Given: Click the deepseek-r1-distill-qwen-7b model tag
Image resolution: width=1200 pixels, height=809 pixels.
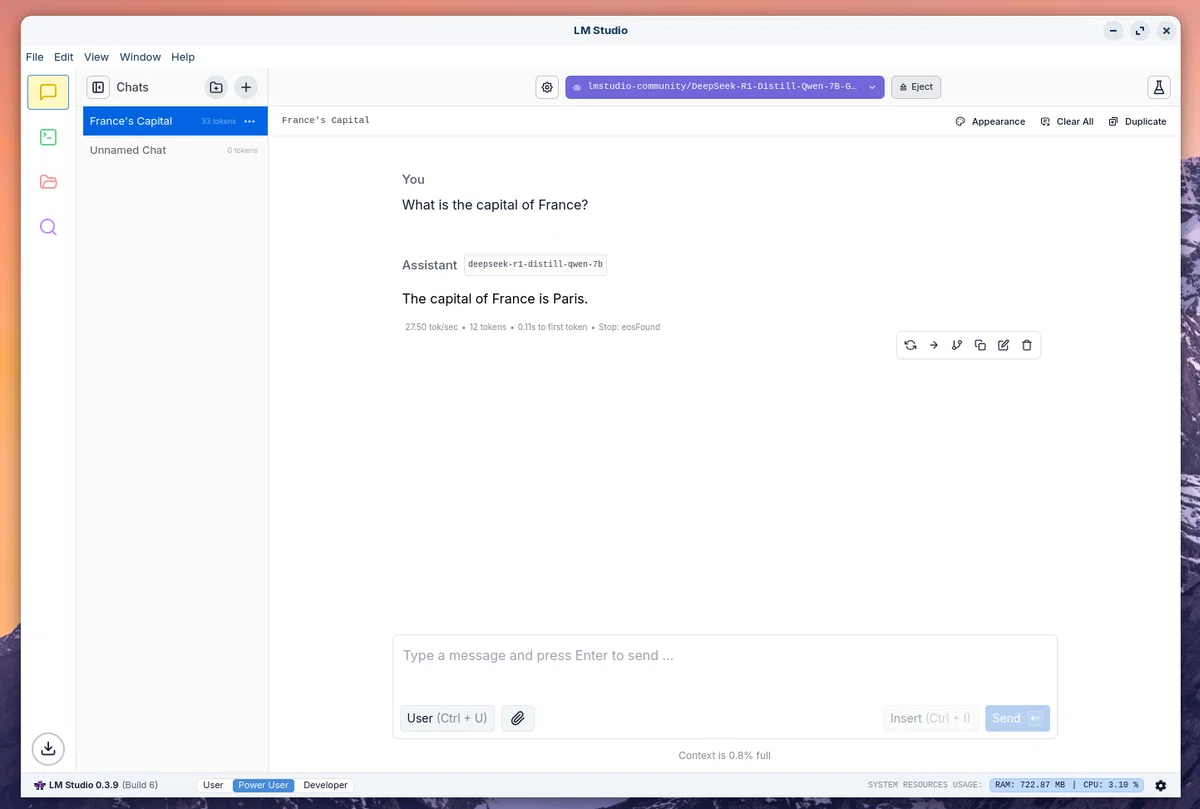Looking at the screenshot, I should click(x=535, y=265).
